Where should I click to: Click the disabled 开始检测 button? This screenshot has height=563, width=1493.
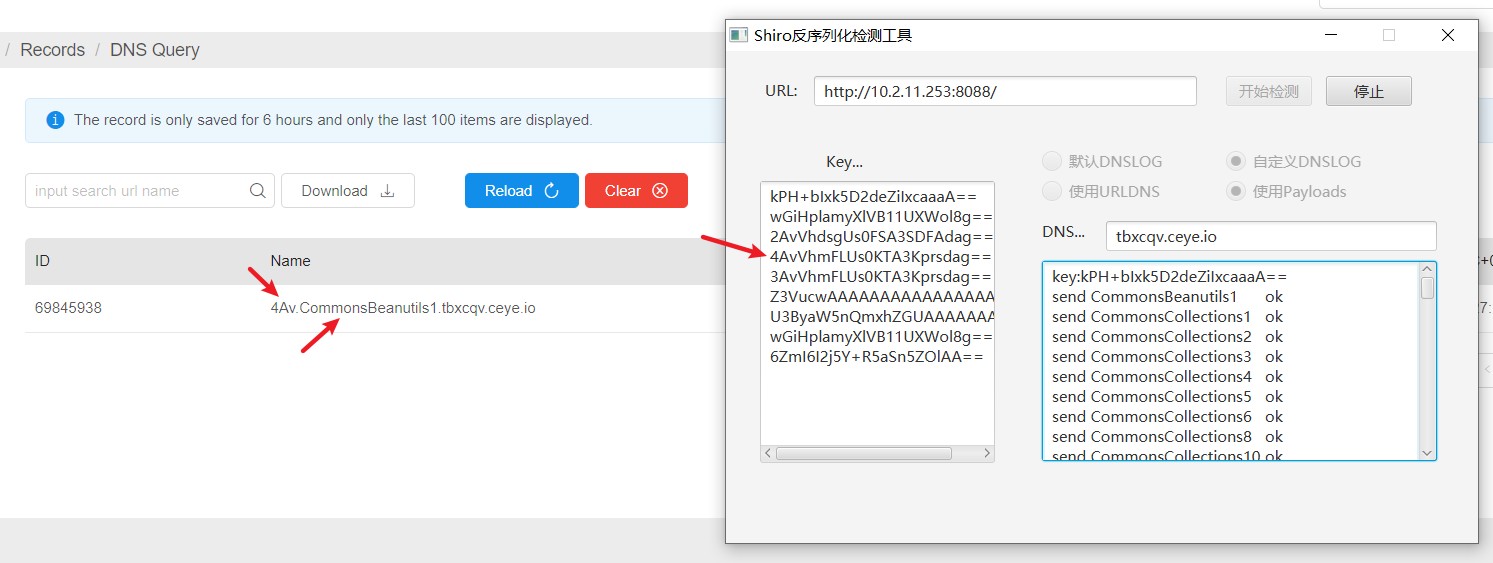(x=1268, y=91)
